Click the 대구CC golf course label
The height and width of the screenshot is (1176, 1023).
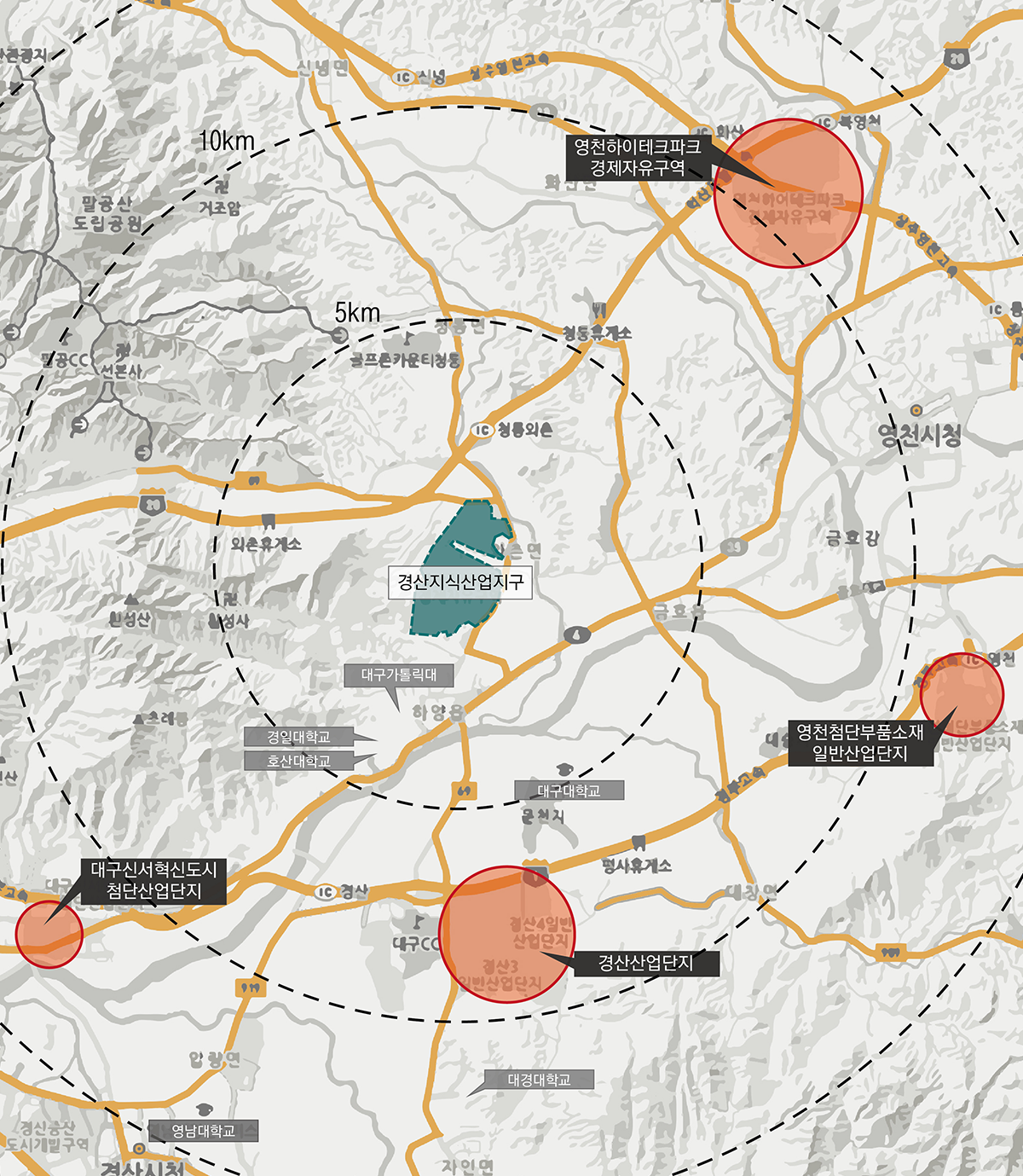click(416, 942)
